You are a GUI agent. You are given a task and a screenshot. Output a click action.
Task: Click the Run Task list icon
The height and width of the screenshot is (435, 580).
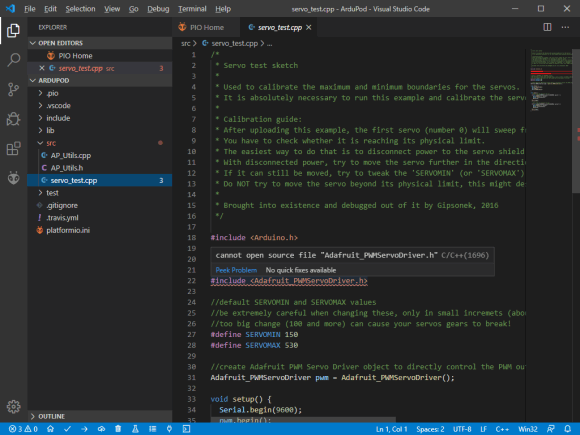point(152,429)
